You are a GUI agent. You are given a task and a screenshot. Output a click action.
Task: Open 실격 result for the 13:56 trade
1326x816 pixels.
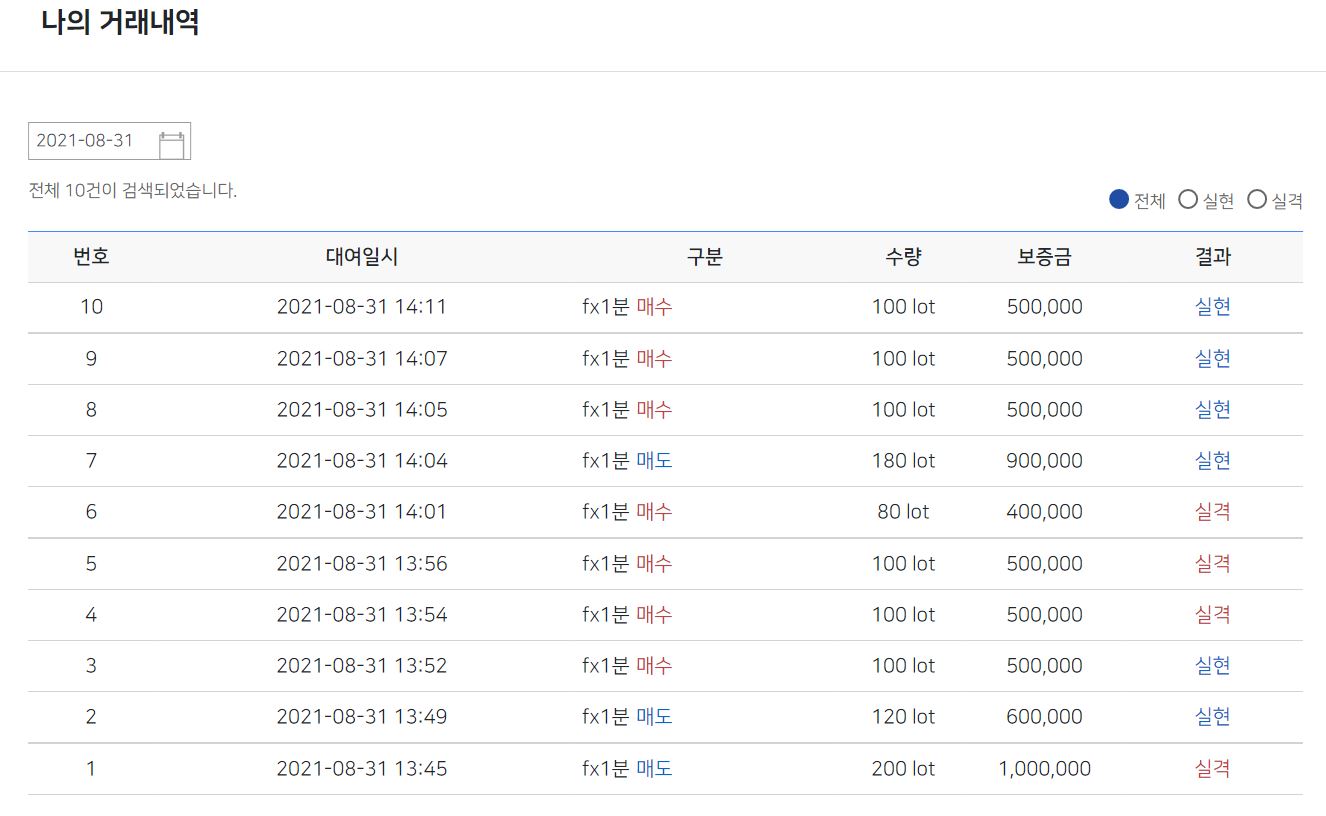[x=1213, y=563]
